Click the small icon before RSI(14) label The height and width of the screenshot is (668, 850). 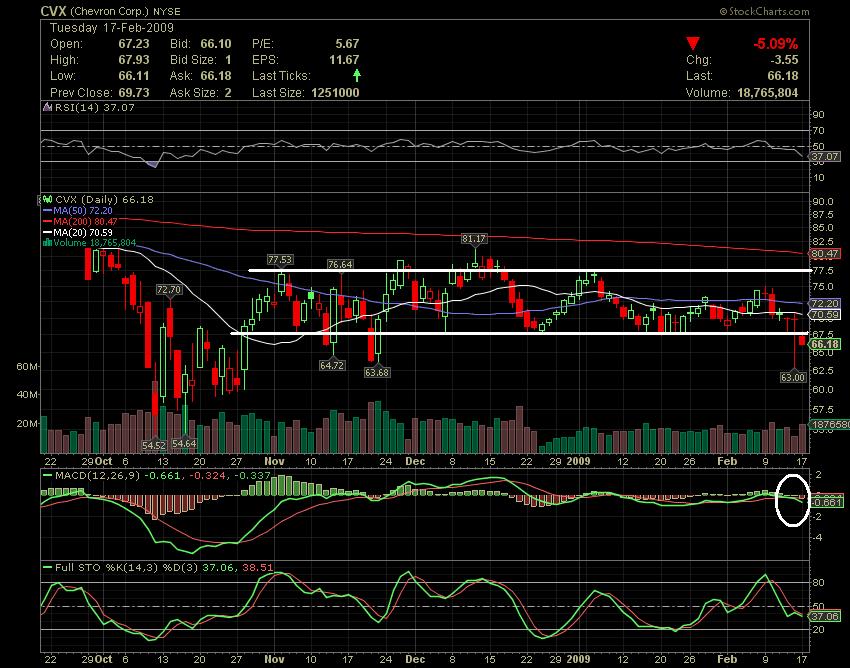(x=48, y=107)
